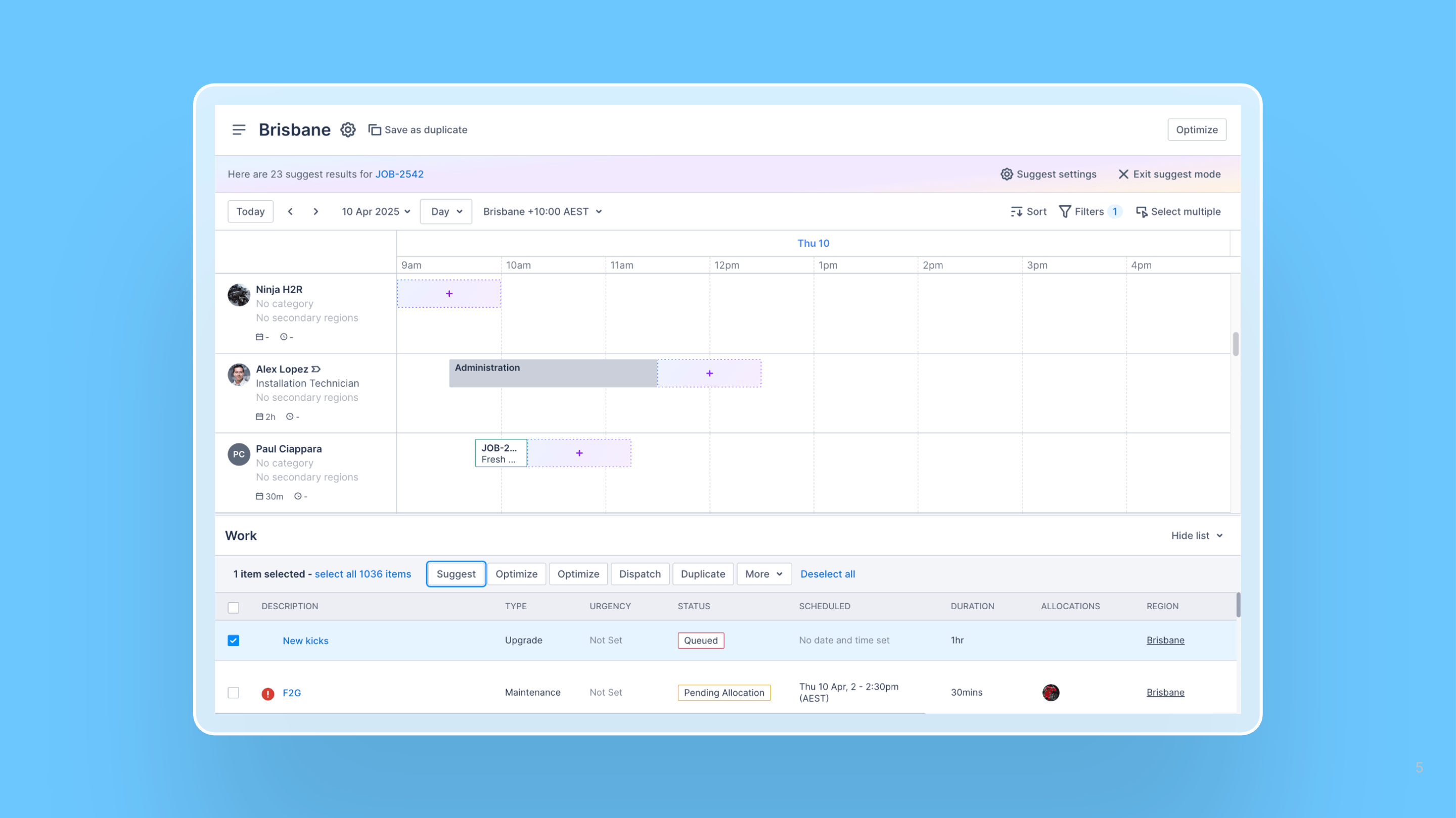Click Ninja H2R travel time clock icon
1456x818 pixels.
pos(284,337)
